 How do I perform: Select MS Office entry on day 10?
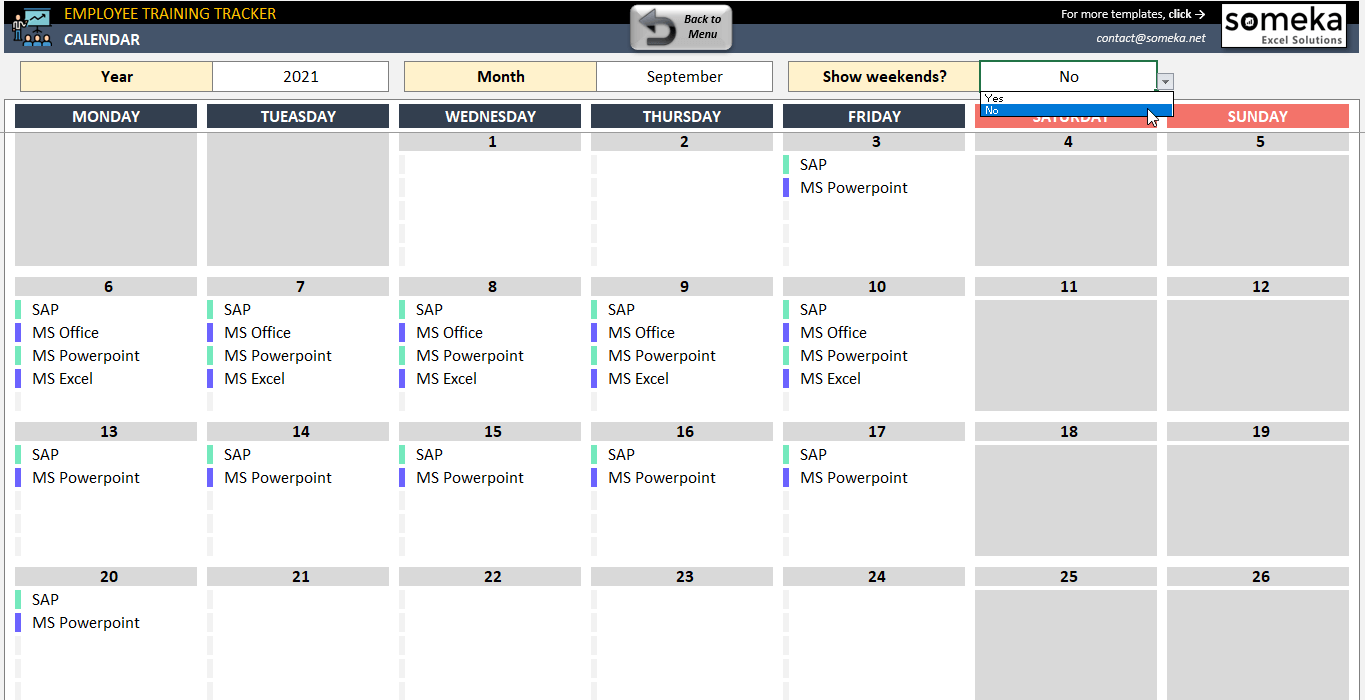(833, 333)
